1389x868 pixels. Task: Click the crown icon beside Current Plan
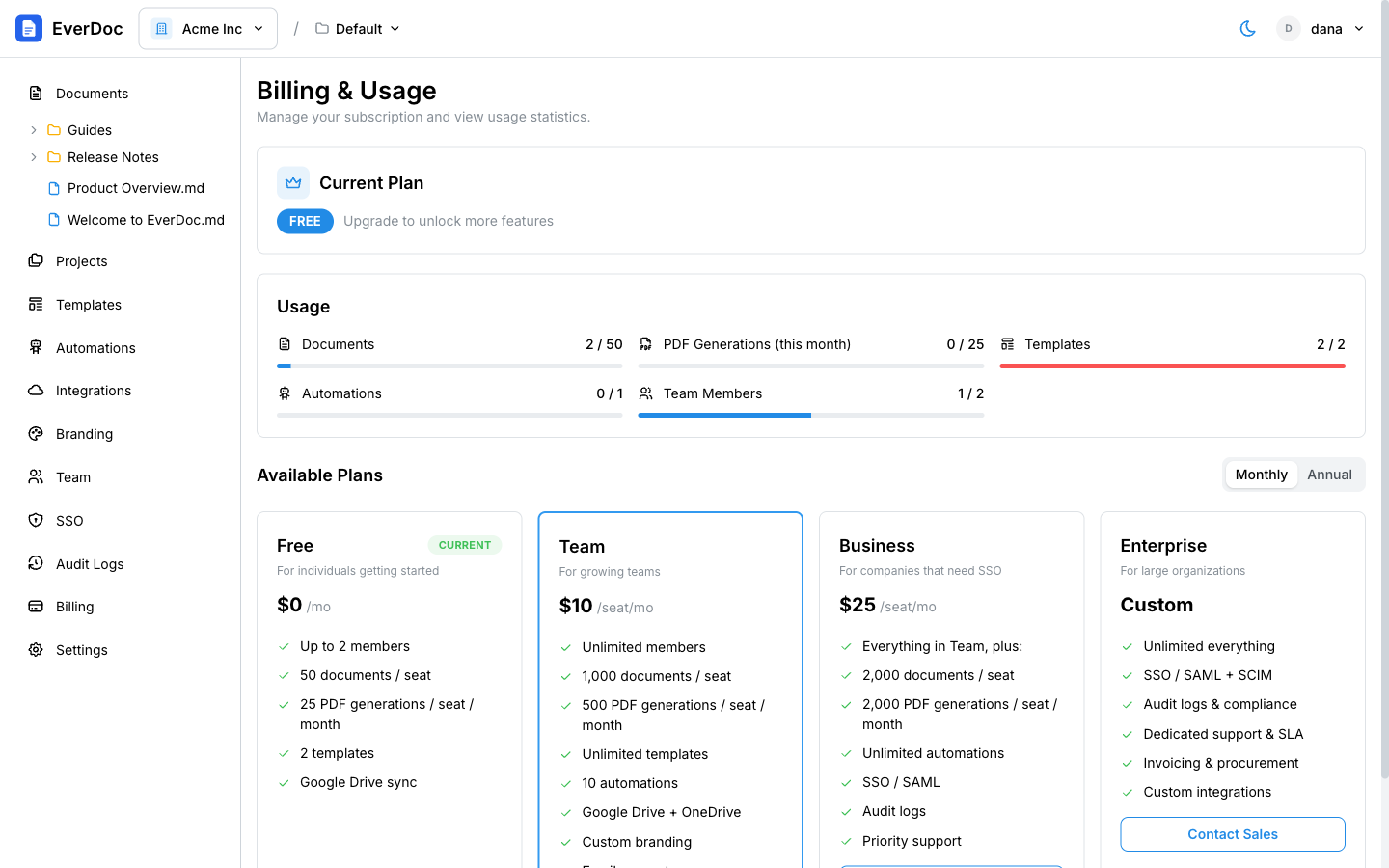293,183
